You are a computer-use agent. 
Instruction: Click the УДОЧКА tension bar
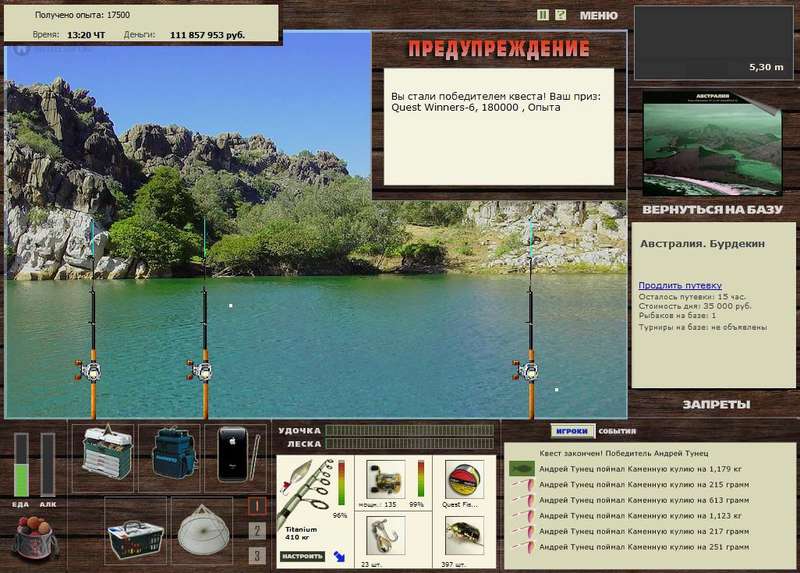pos(410,430)
